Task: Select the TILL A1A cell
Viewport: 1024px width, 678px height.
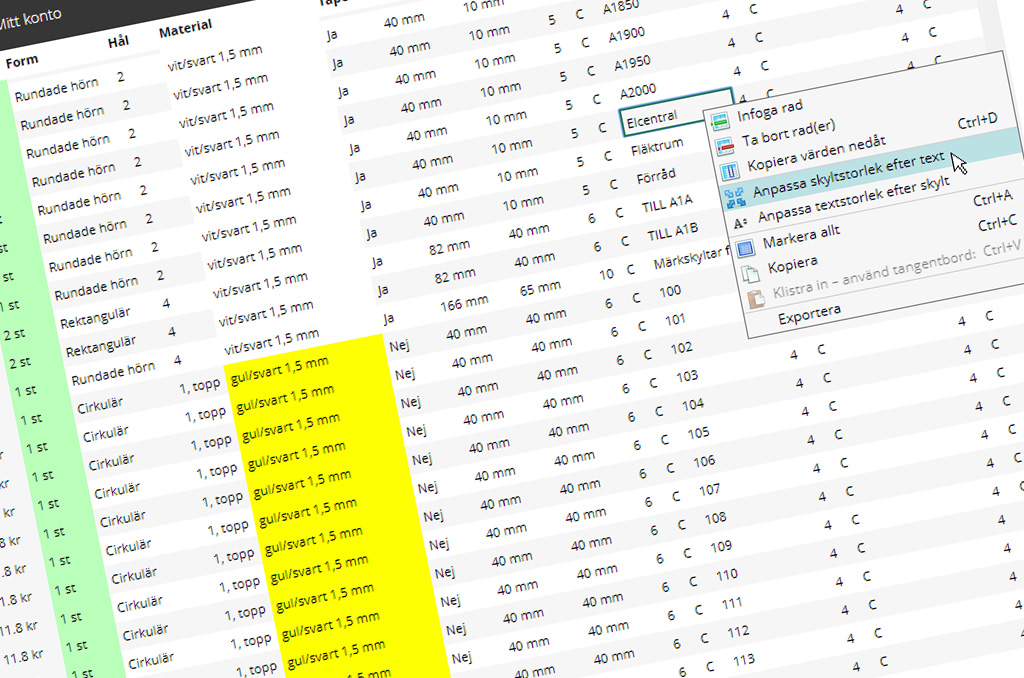Action: point(669,205)
